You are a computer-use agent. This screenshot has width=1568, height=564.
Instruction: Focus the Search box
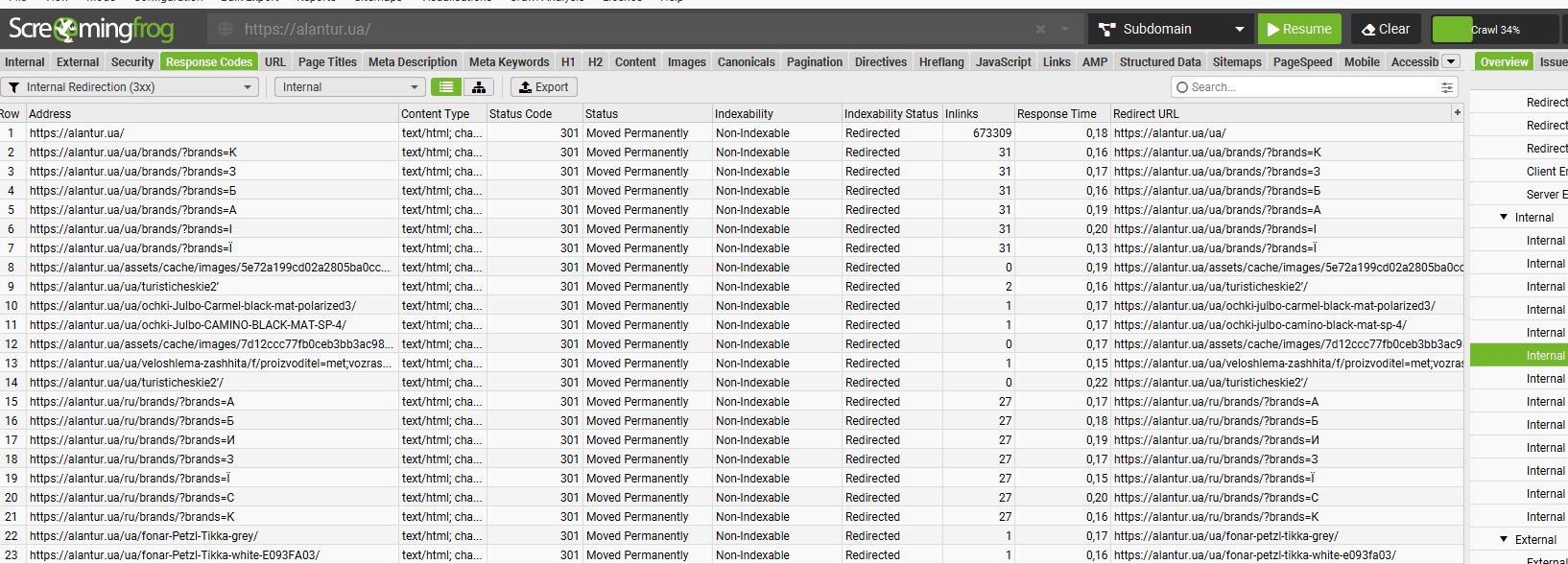tap(1313, 87)
